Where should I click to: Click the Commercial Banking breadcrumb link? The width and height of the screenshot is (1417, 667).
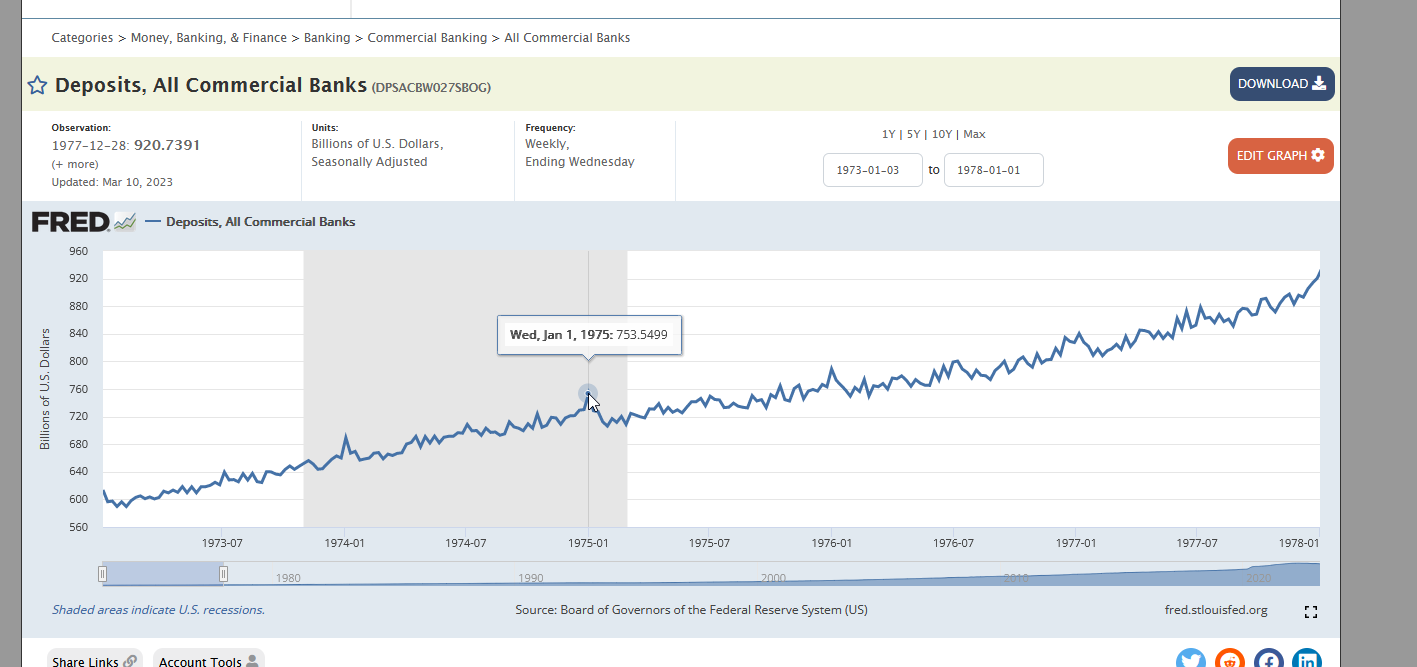[x=427, y=38]
